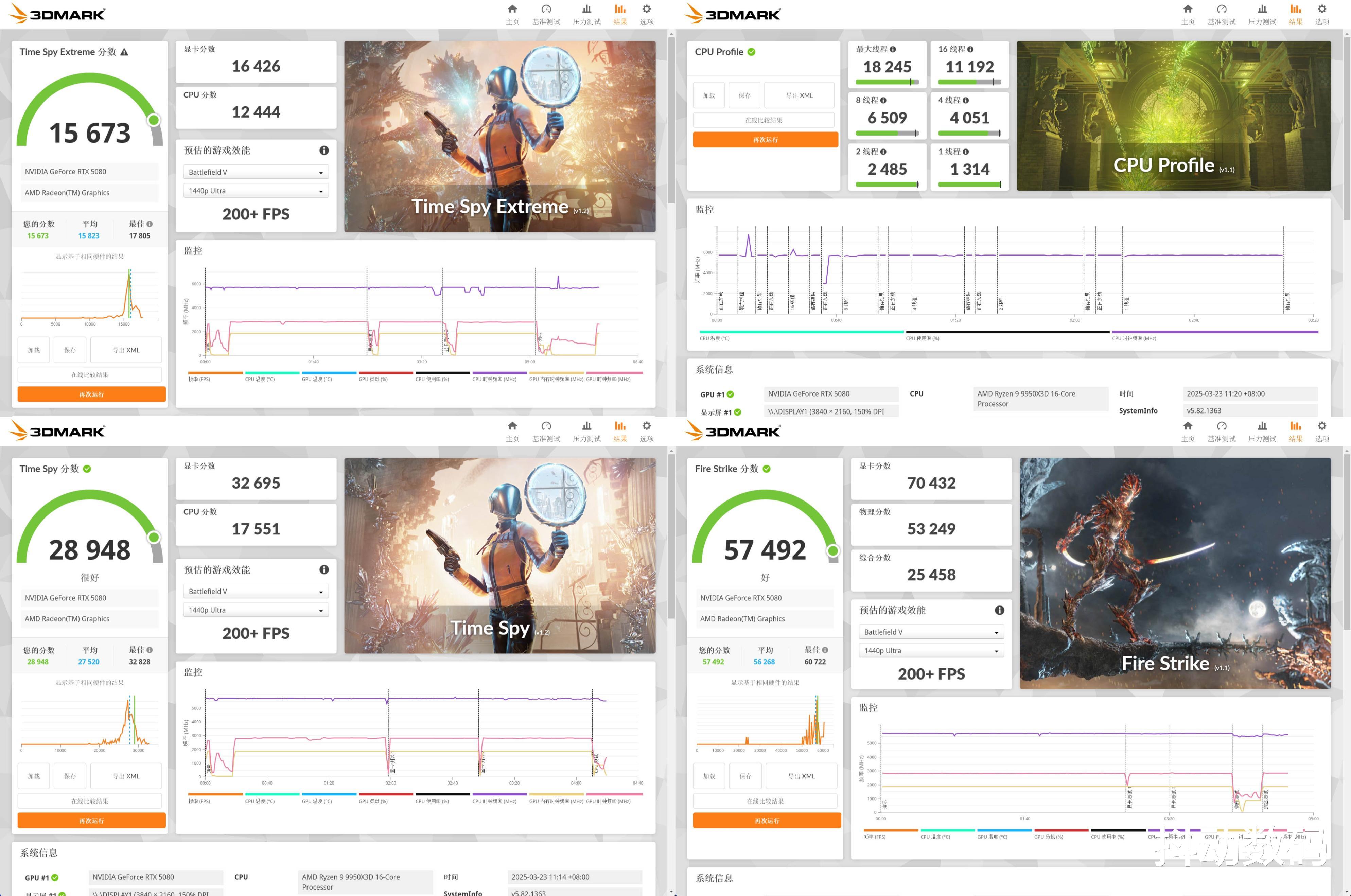1351x896 pixels.
Task: Click orange run again button under CPU Profile
Action: (765, 139)
